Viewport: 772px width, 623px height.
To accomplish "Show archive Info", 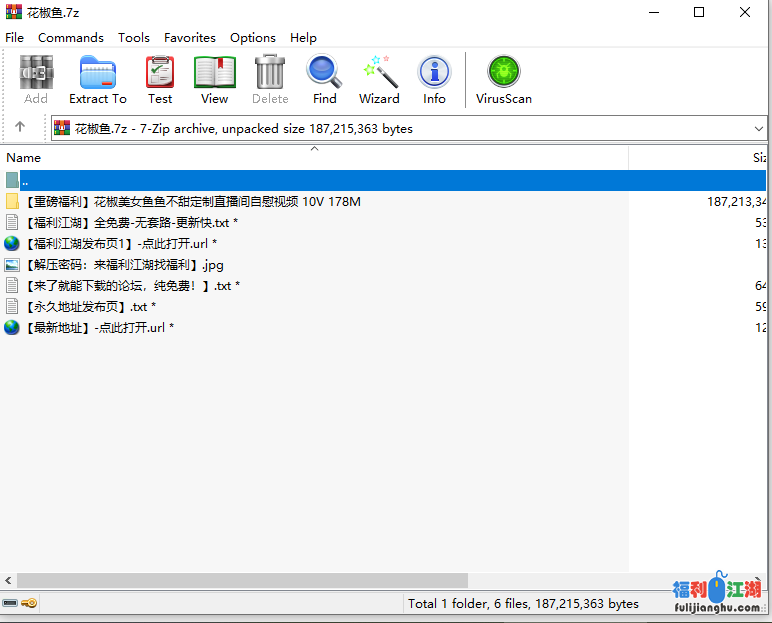I will pos(434,79).
